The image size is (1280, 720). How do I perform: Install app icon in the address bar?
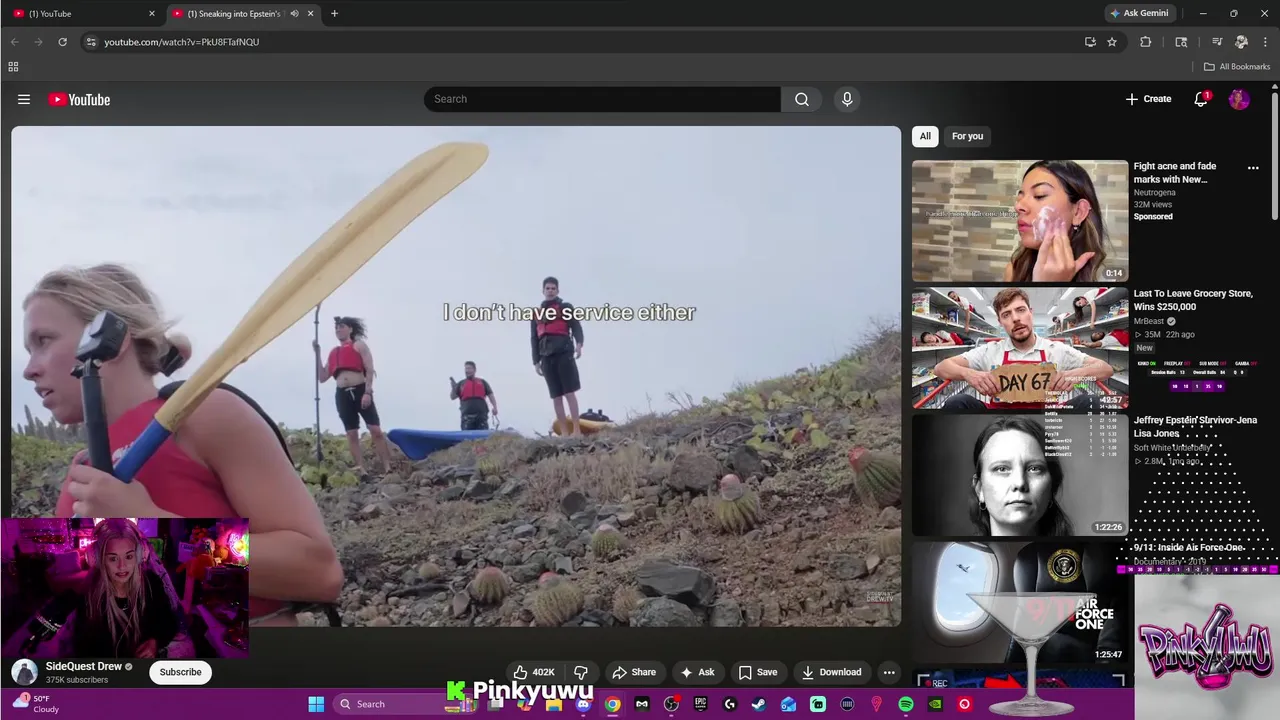point(1090,42)
